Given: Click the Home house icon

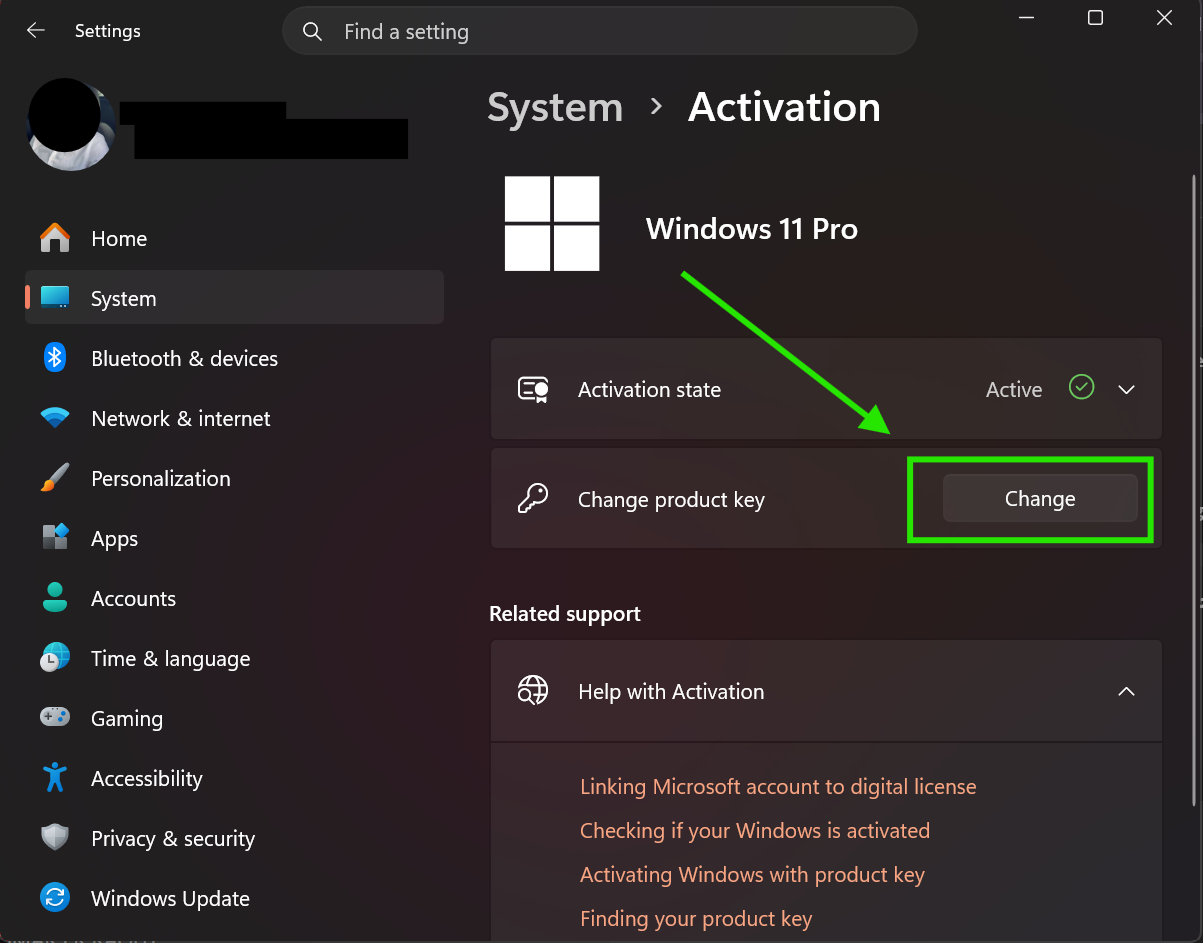Looking at the screenshot, I should click(x=55, y=238).
